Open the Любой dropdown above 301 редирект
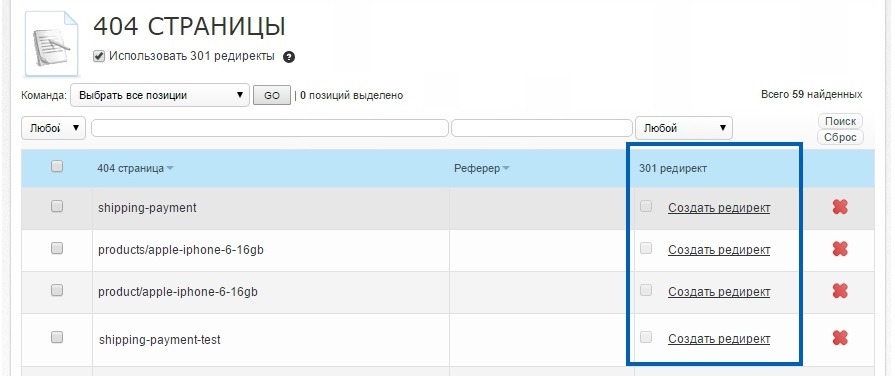The height and width of the screenshot is (376, 895). click(x=684, y=128)
